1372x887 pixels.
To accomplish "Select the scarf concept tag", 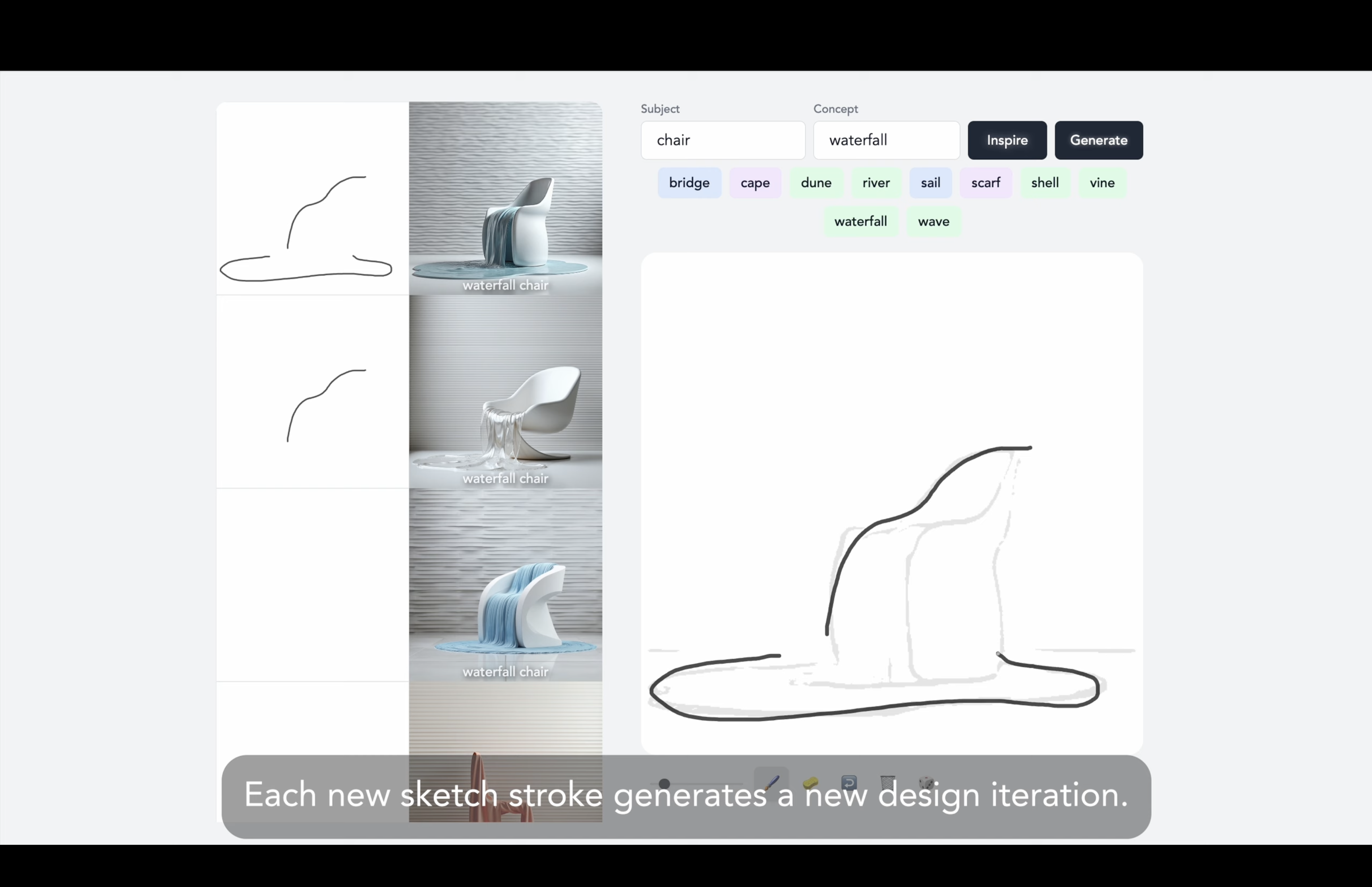I will (986, 182).
